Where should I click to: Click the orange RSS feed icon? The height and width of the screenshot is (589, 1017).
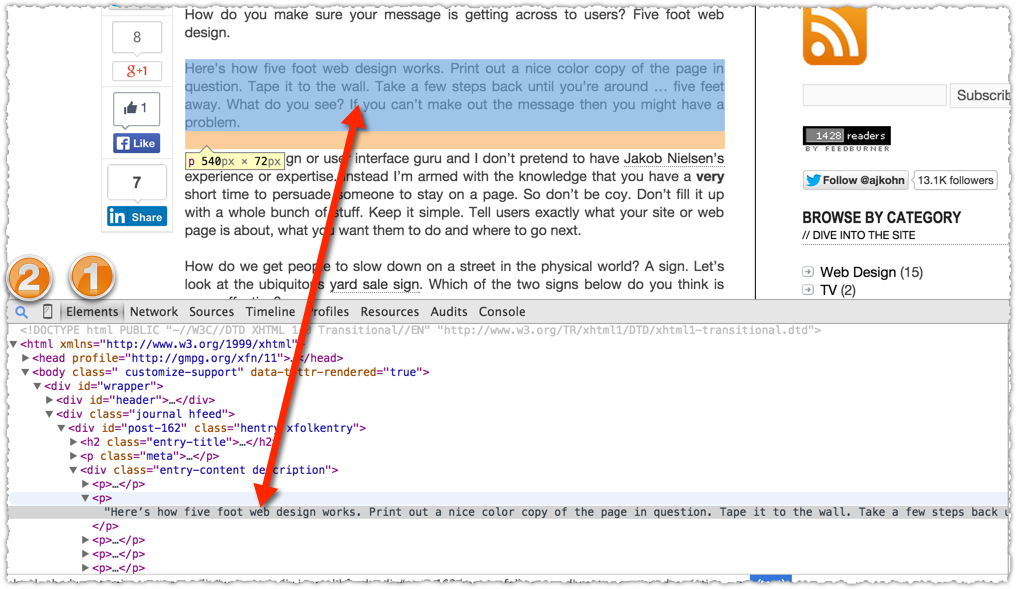point(835,35)
